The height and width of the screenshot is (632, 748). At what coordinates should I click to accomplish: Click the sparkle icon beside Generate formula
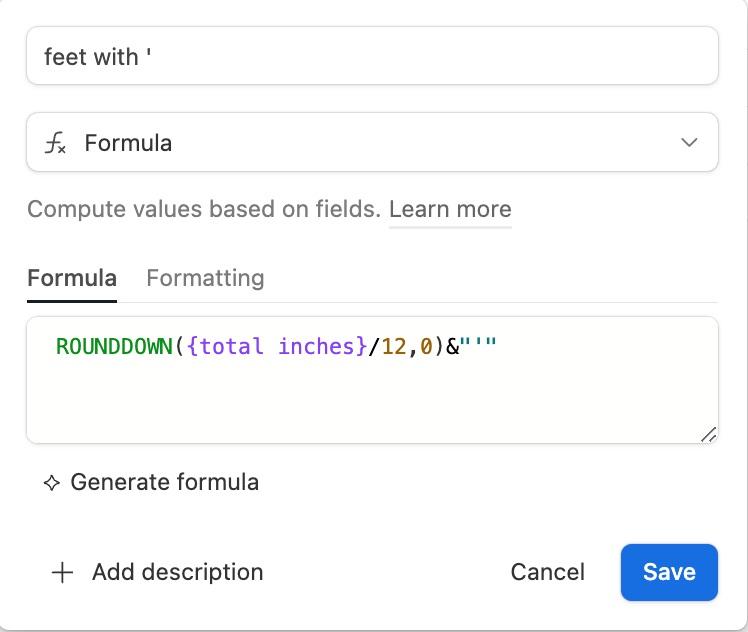click(x=52, y=483)
